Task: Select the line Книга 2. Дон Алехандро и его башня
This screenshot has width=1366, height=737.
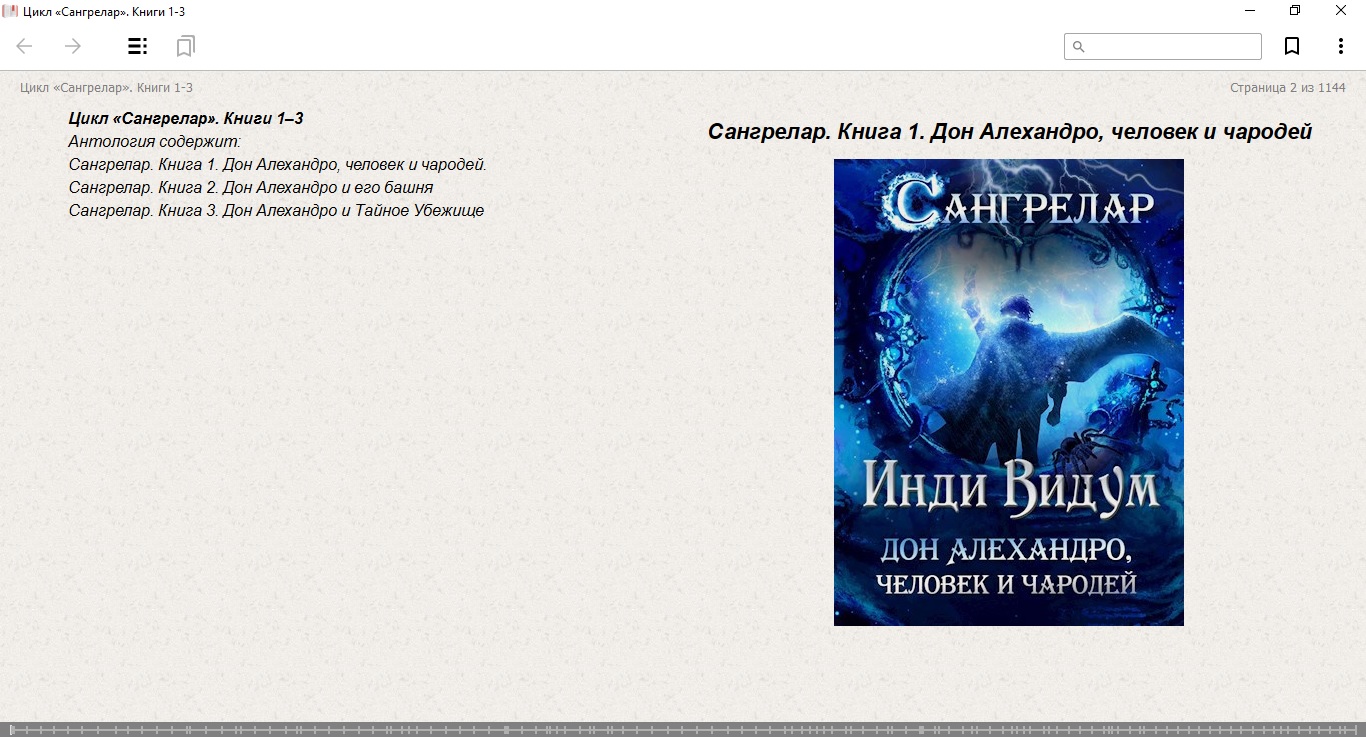Action: [251, 188]
